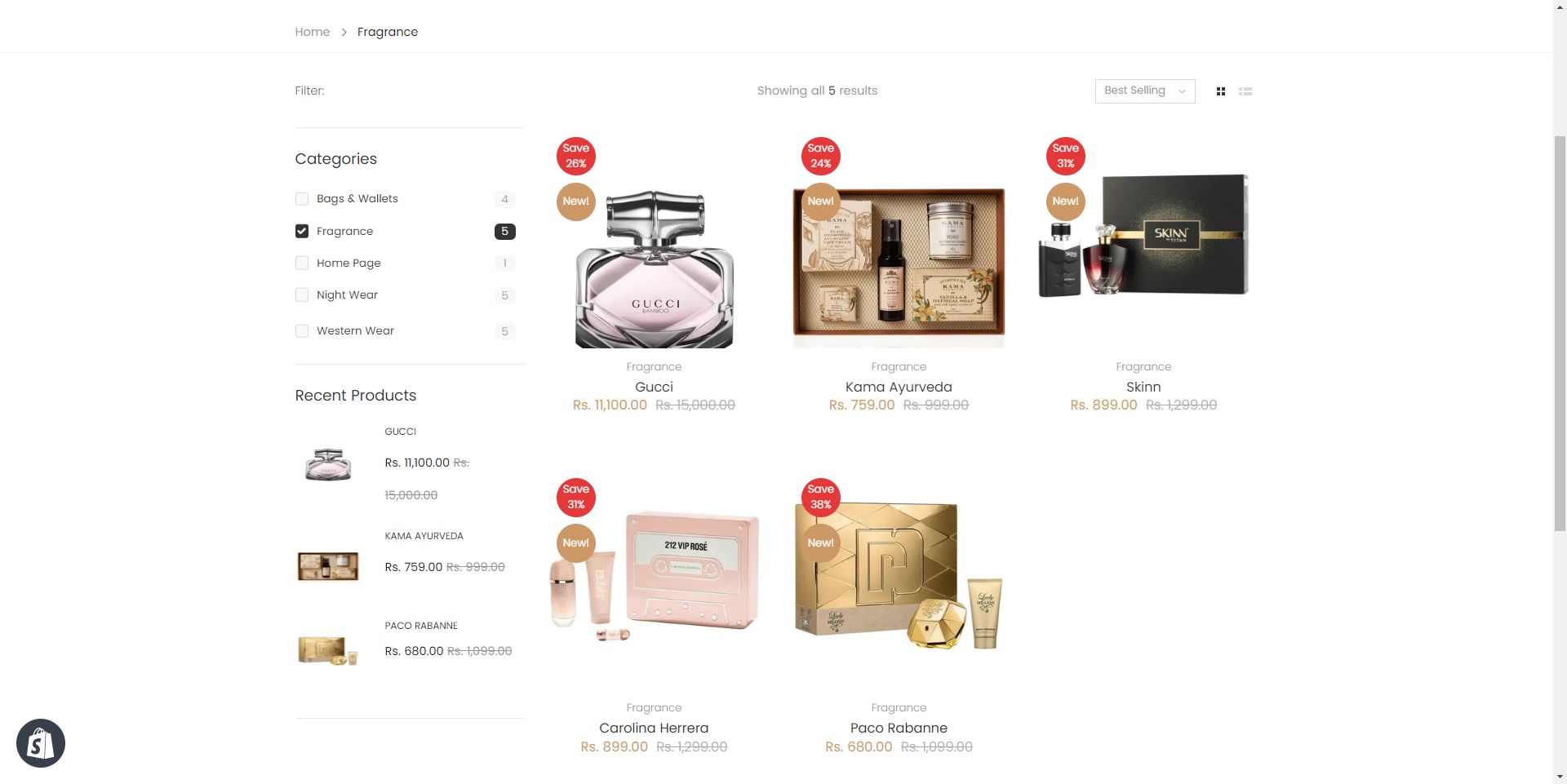This screenshot has height=784, width=1567.
Task: Click the Save 26% badge on Gucci
Action: pyautogui.click(x=576, y=156)
